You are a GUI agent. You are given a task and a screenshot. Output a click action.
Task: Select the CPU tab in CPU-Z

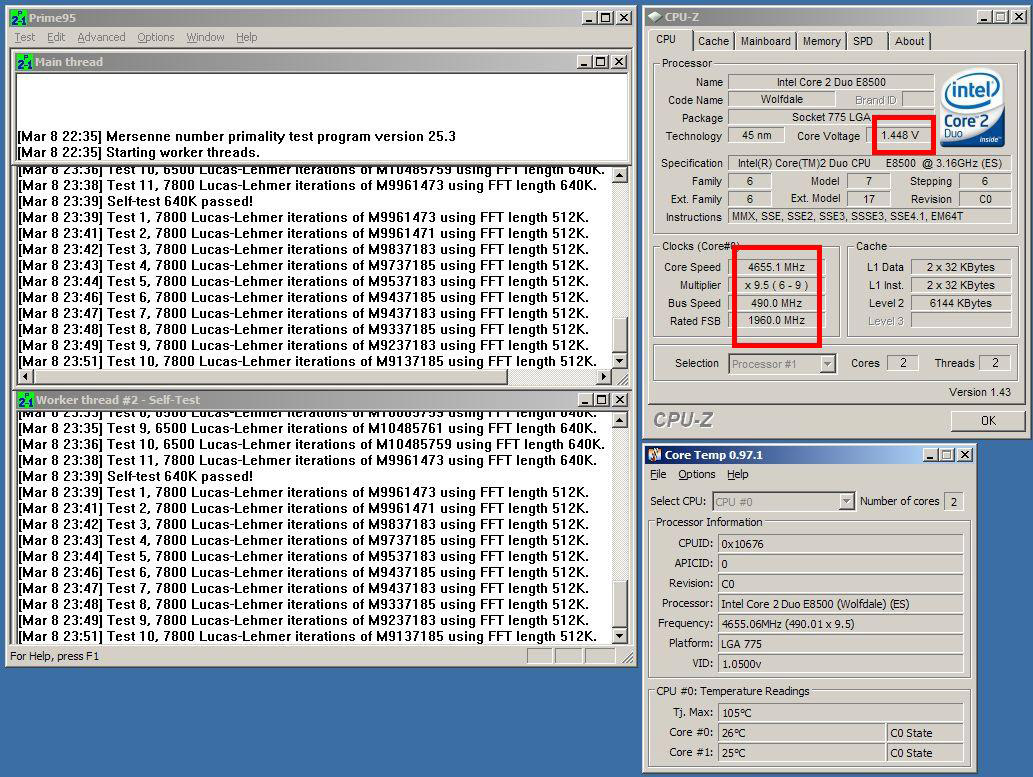(x=666, y=40)
